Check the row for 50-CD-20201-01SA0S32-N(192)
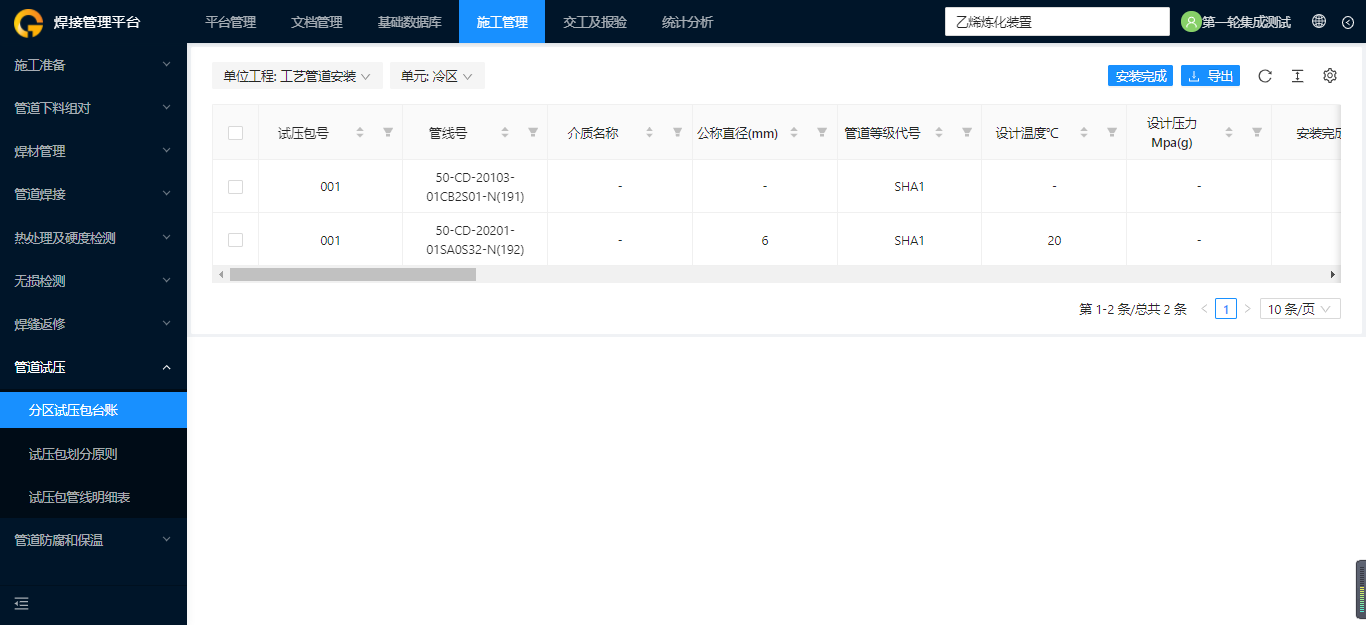Image resolution: width=1366 pixels, height=625 pixels. 235,240
